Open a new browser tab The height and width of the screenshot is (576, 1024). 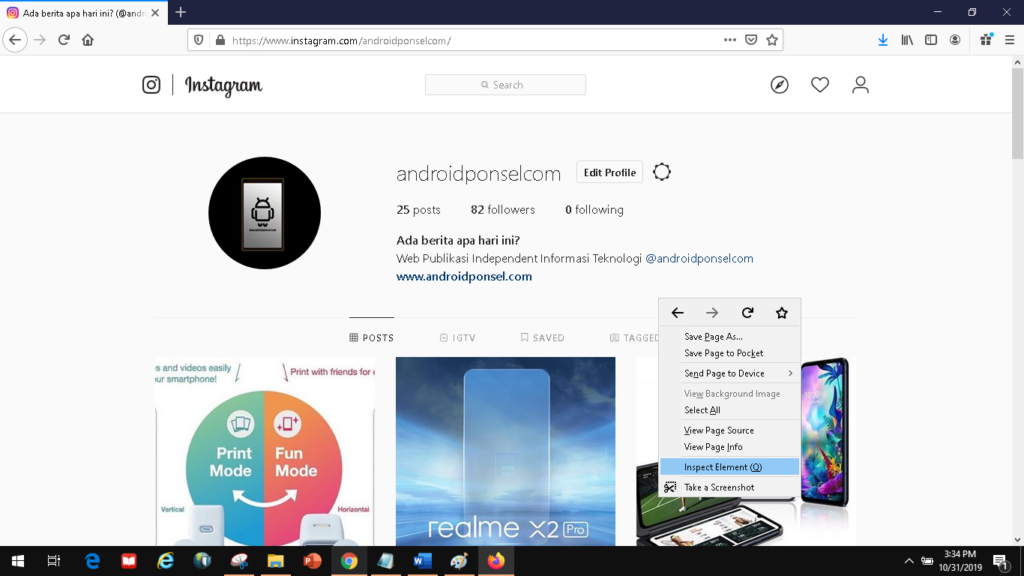coord(180,12)
